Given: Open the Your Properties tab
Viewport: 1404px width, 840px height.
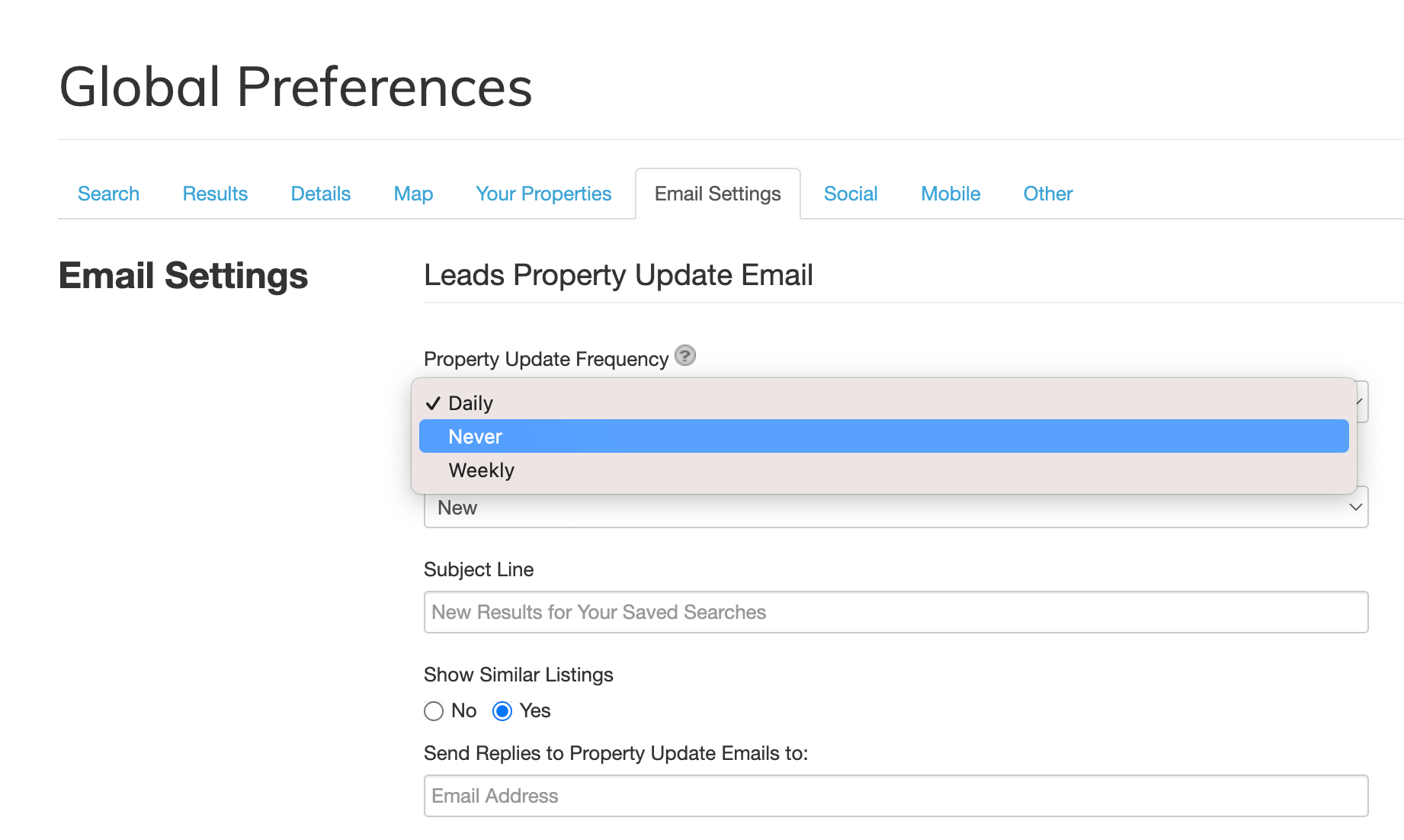Looking at the screenshot, I should [x=543, y=194].
